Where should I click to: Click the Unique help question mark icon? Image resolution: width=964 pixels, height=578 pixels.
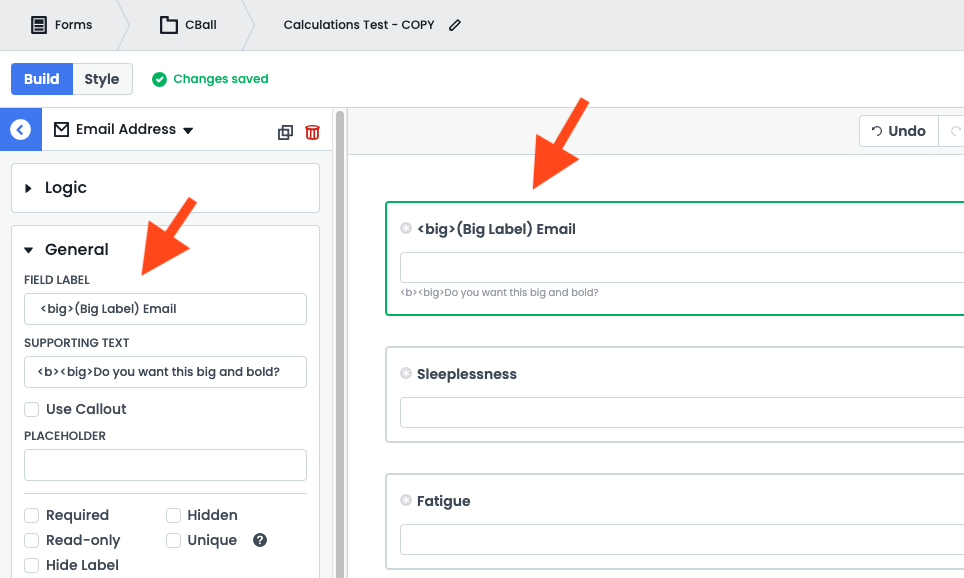click(260, 540)
